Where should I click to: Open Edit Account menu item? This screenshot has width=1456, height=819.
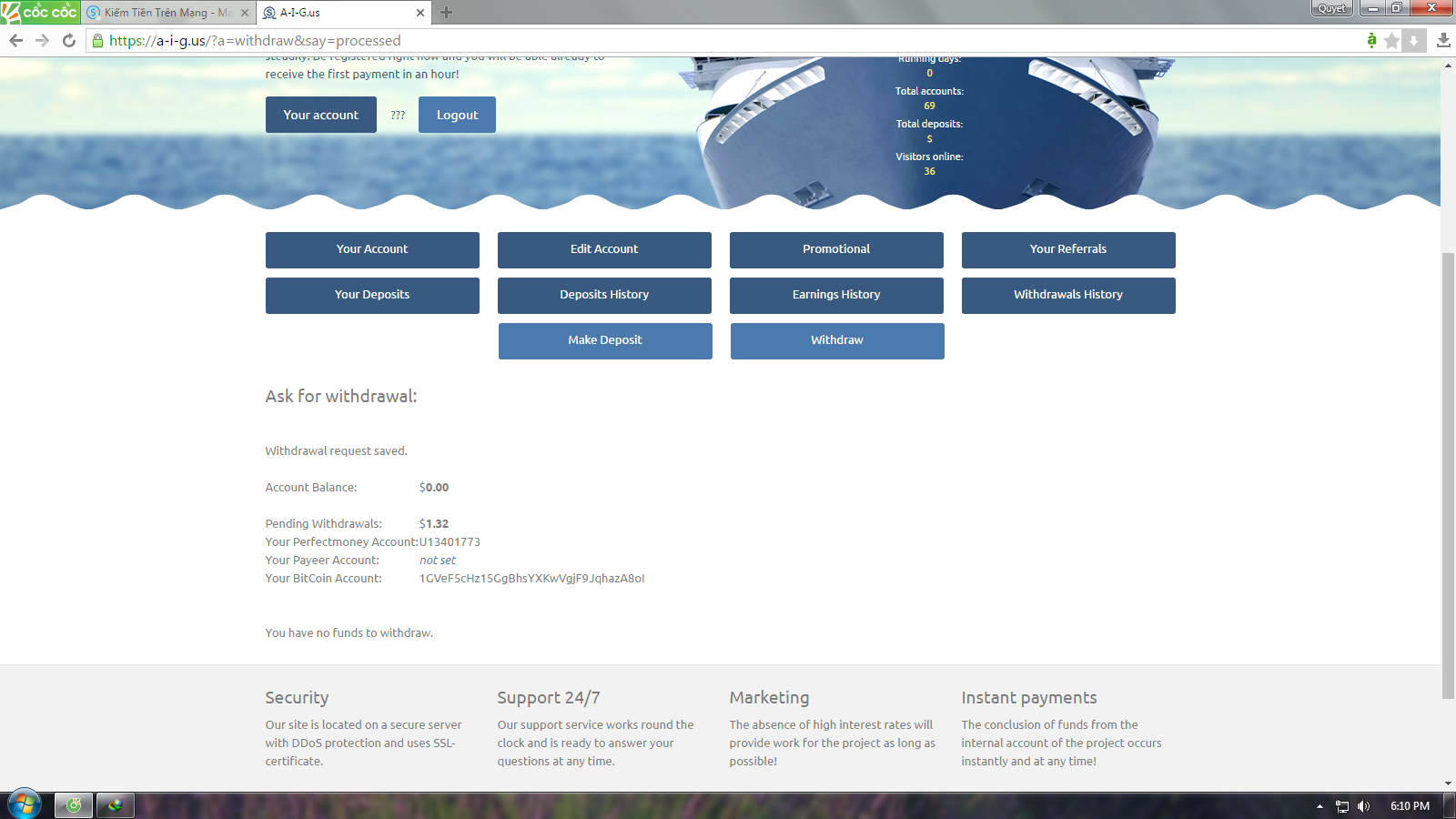pyautogui.click(x=604, y=249)
